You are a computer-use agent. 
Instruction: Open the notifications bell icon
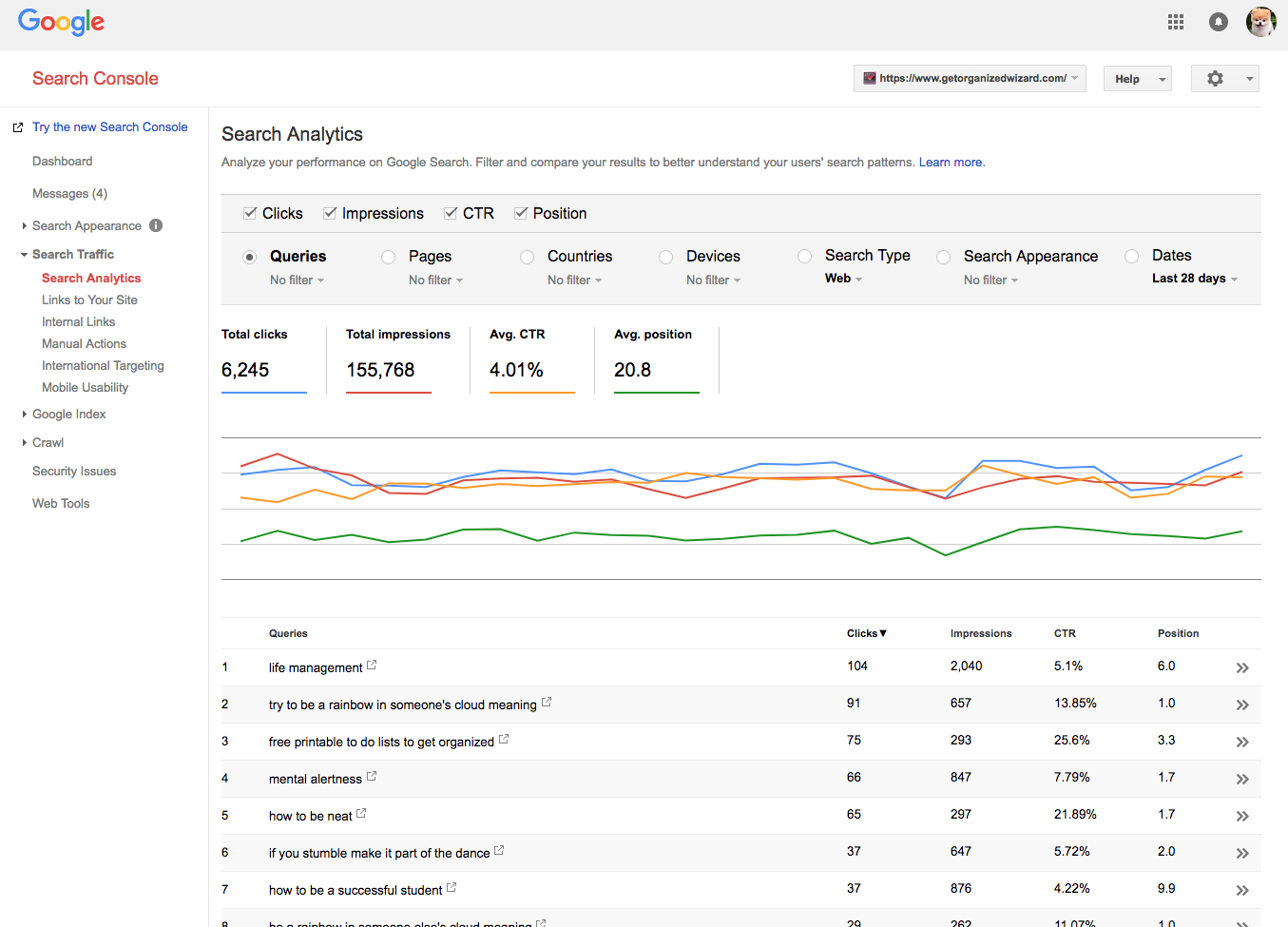click(1218, 22)
